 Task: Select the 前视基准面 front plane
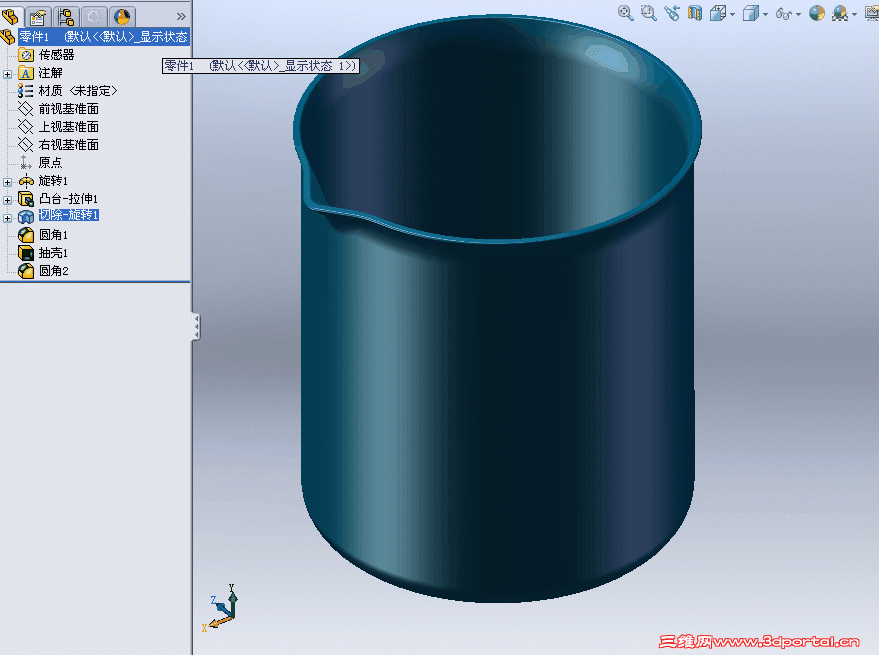click(68, 109)
